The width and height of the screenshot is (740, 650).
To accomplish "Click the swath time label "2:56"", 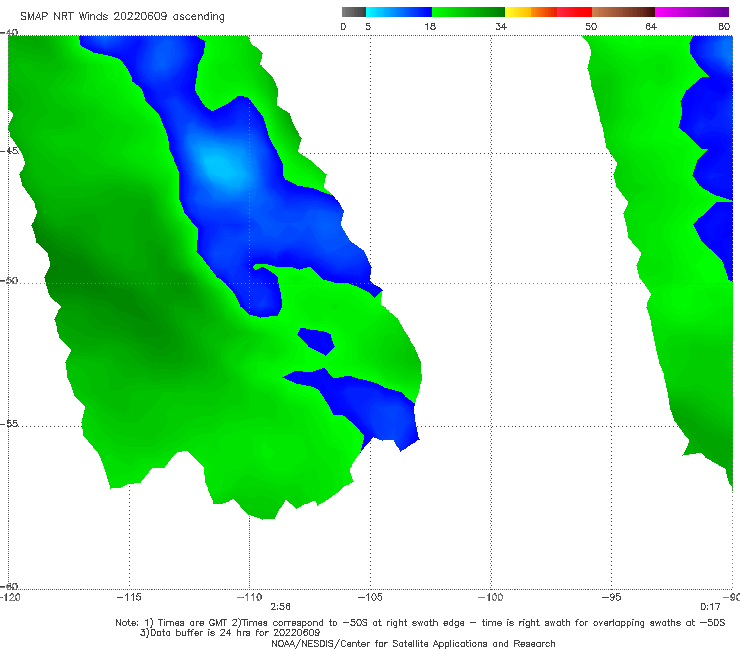I will coord(280,607).
